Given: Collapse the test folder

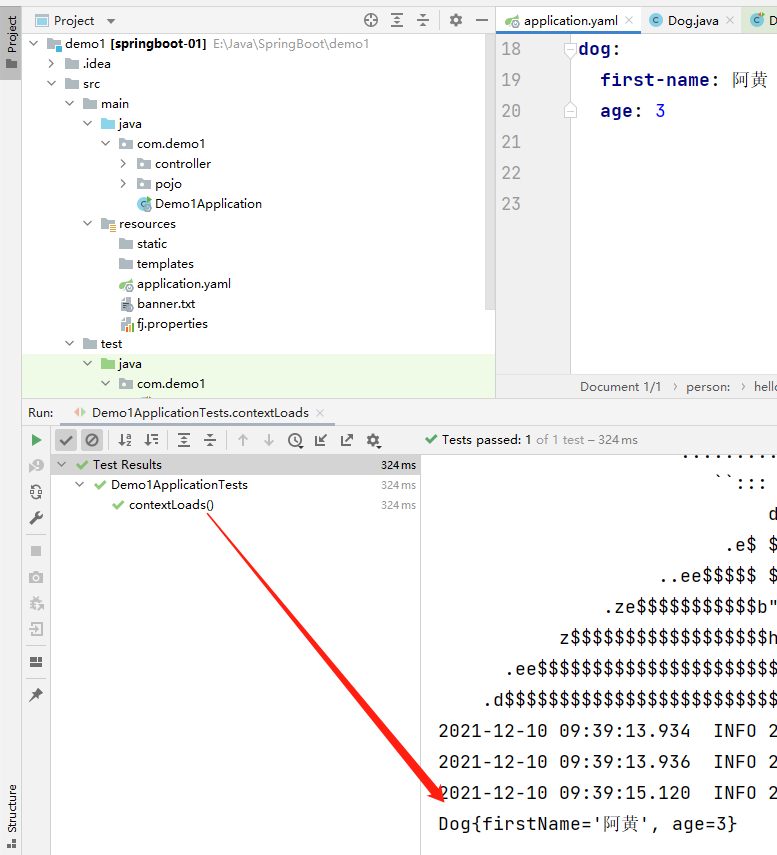Looking at the screenshot, I should click(x=70, y=343).
